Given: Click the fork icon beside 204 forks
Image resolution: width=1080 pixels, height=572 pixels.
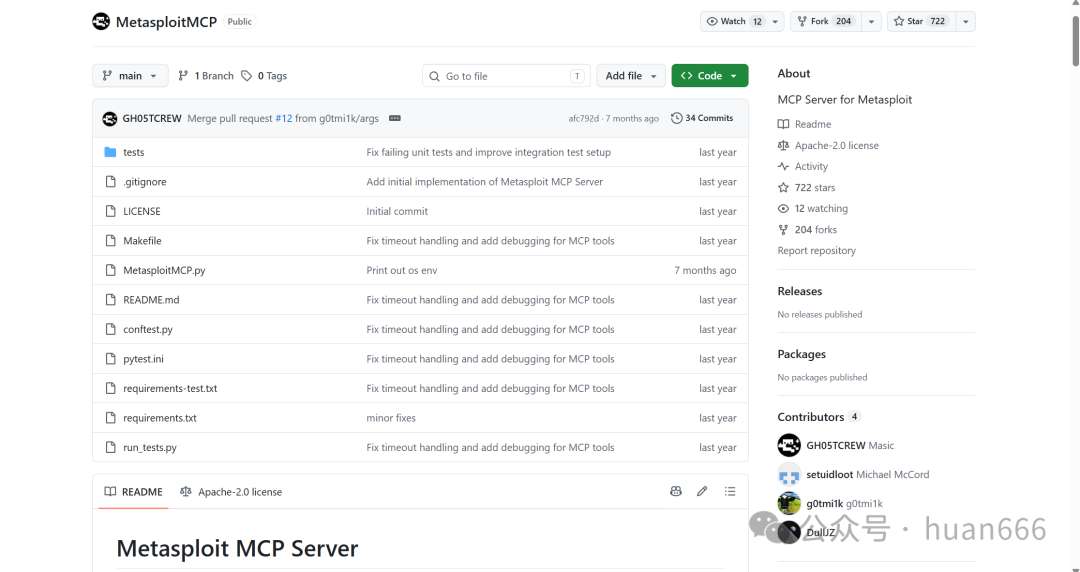Looking at the screenshot, I should (x=783, y=229).
